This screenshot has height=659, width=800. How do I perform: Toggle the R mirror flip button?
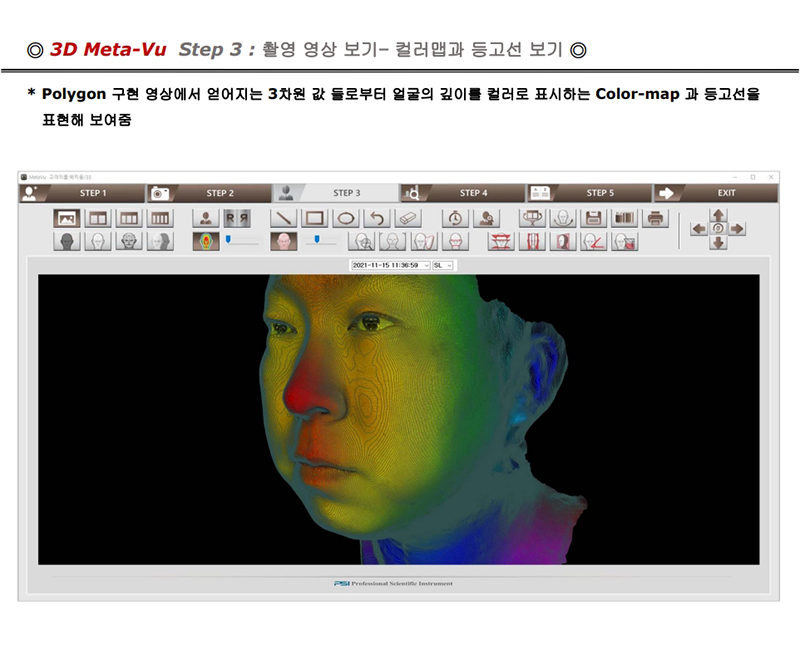pyautogui.click(x=236, y=218)
